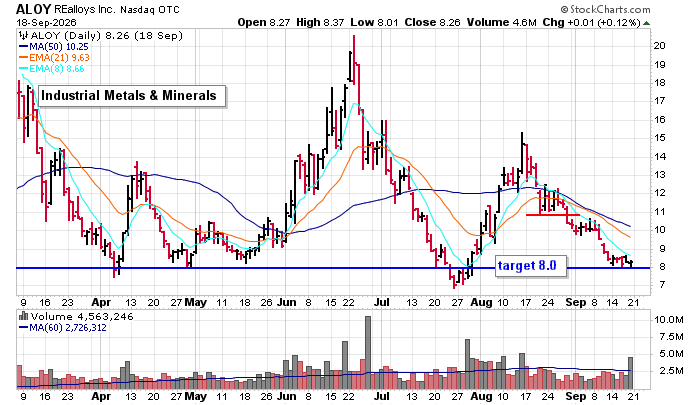The width and height of the screenshot is (700, 405).
Task: Click the Aug label on the price chart axis
Action: pos(481,302)
